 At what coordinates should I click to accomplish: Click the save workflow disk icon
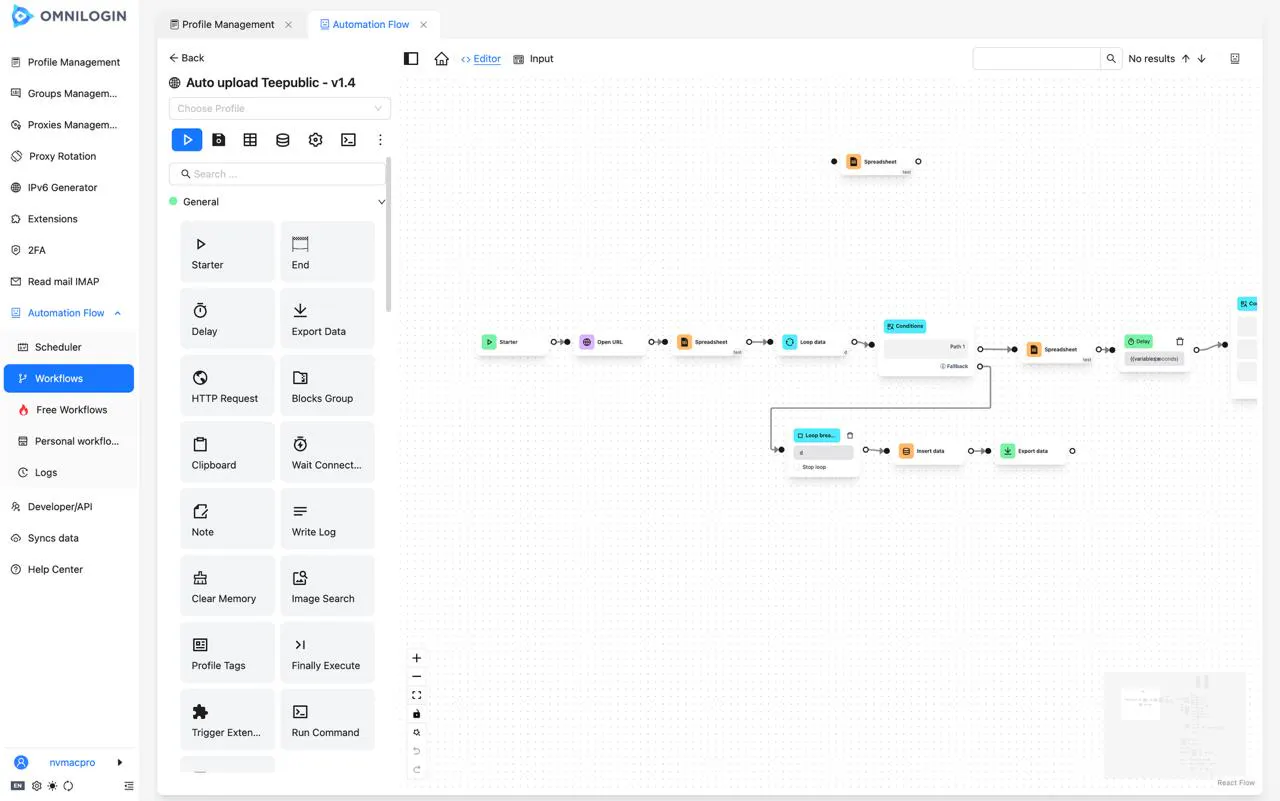219,140
